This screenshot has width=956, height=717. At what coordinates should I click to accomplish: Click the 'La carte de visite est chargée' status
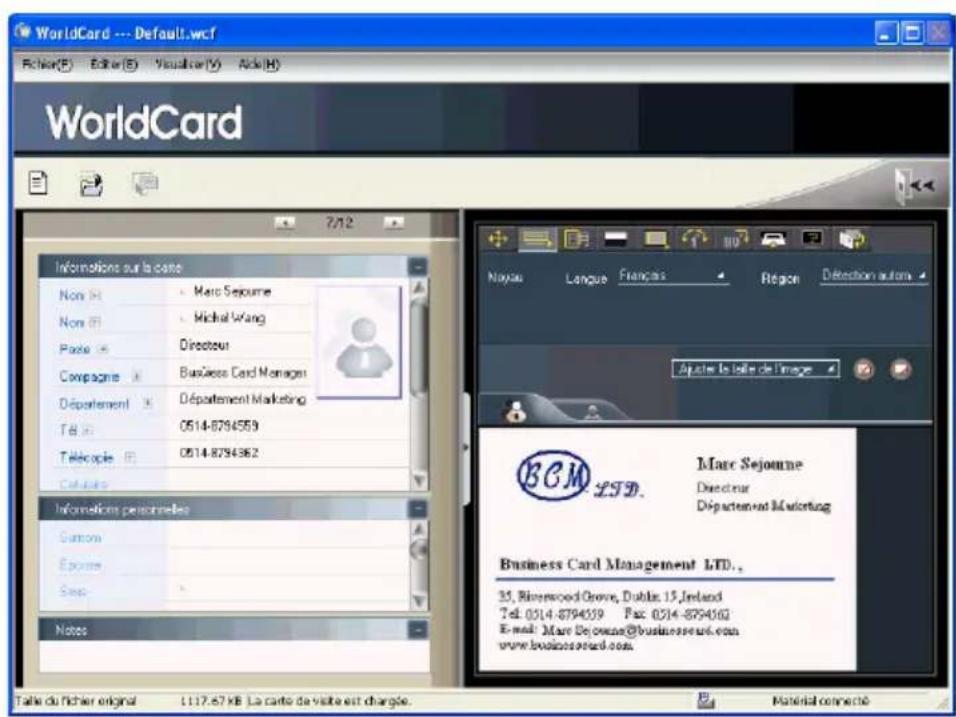pos(329,701)
